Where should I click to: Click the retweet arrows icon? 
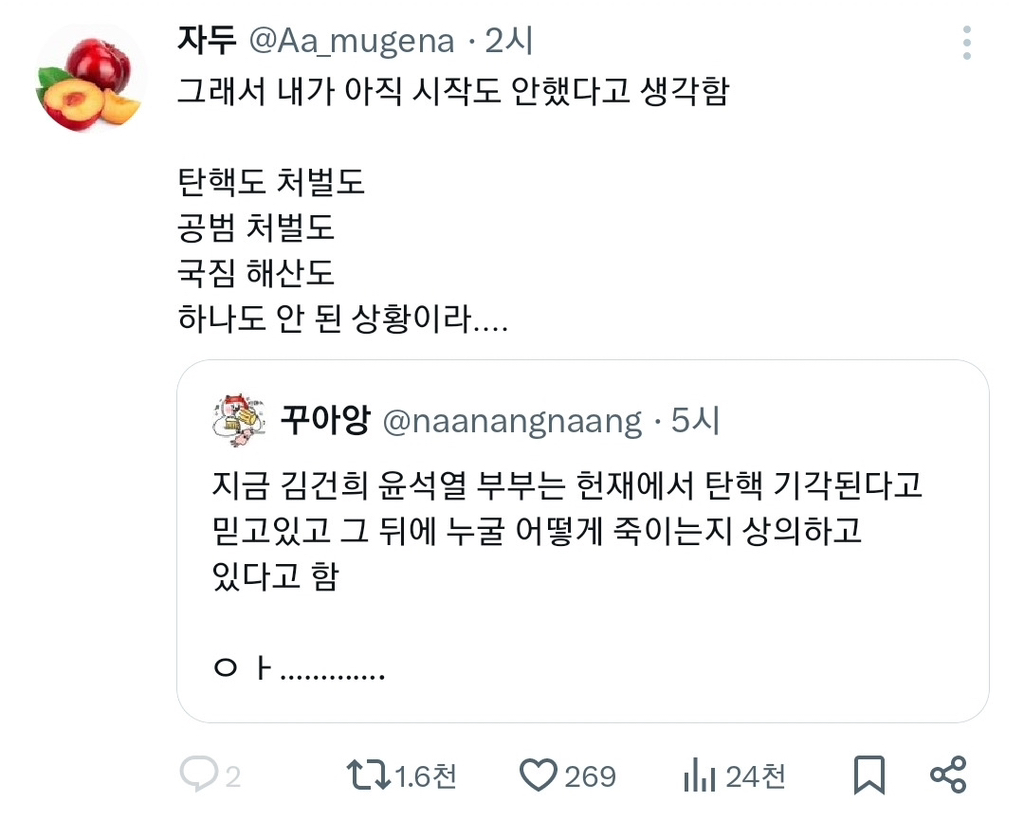coord(368,775)
